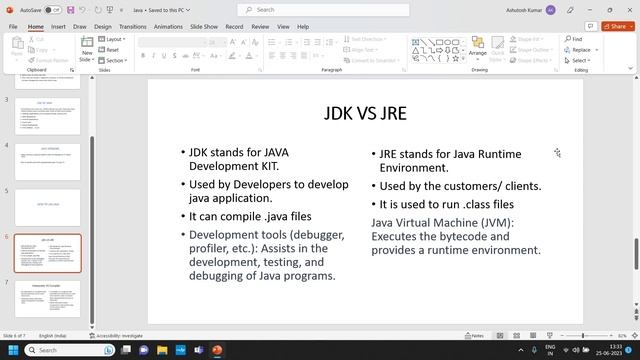This screenshot has height=360, width=640.
Task: Toggle the Bullets list button
Action: coord(271,42)
